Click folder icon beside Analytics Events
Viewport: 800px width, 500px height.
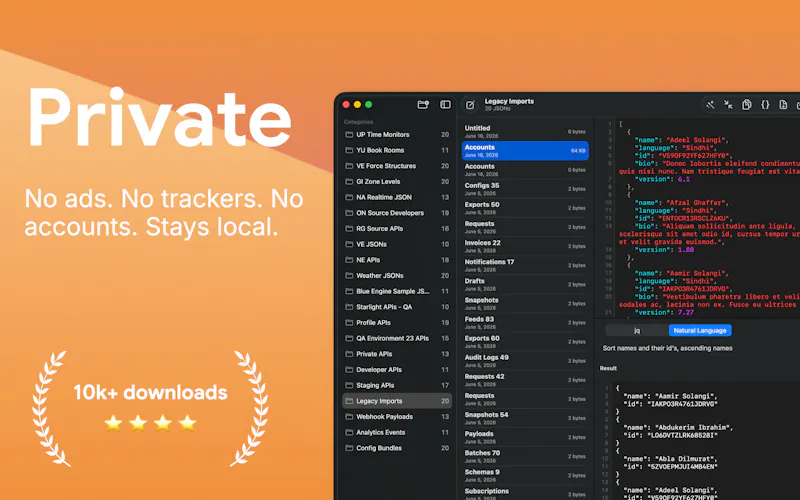click(349, 432)
